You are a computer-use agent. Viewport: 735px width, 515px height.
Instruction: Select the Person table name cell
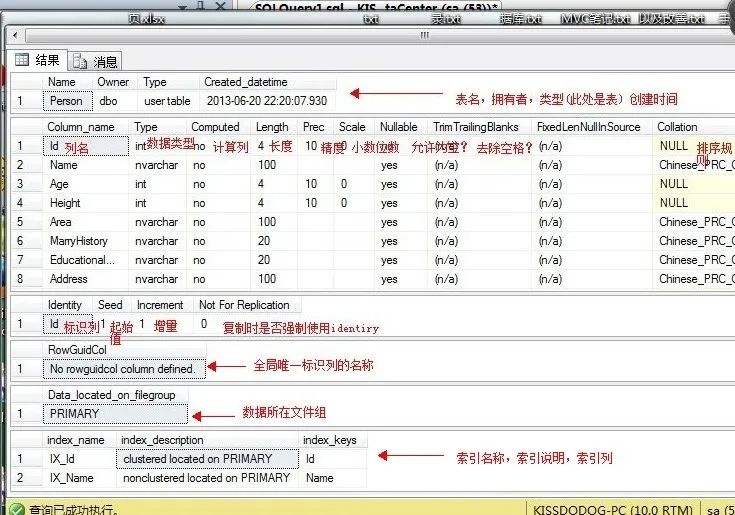(68, 101)
